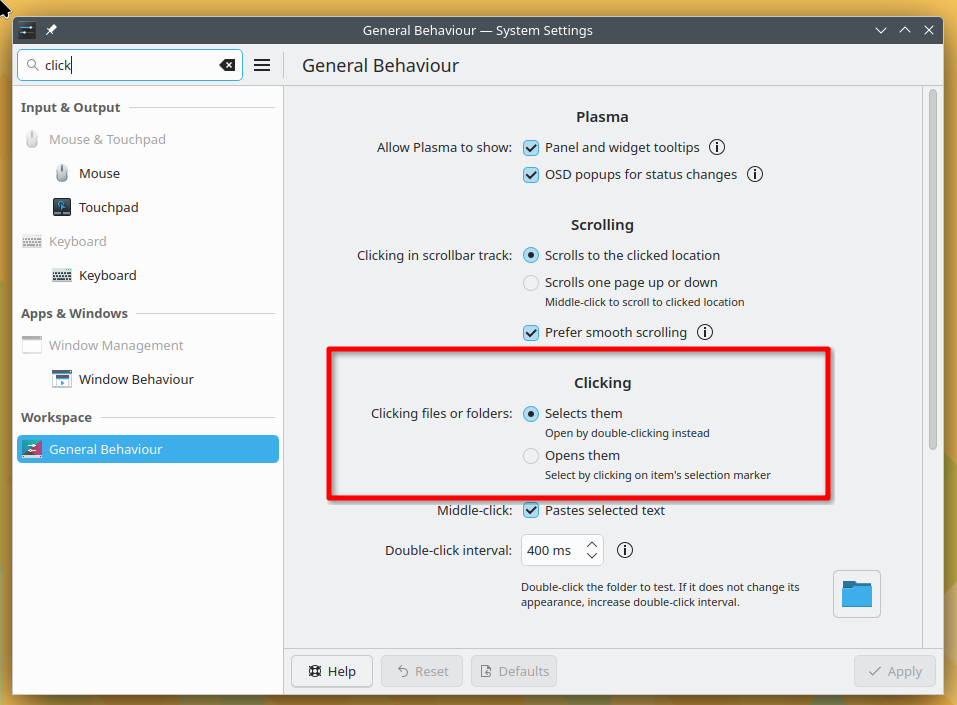The height and width of the screenshot is (705, 957).
Task: Disable Panel and widget tooltips checkbox
Action: [531, 147]
